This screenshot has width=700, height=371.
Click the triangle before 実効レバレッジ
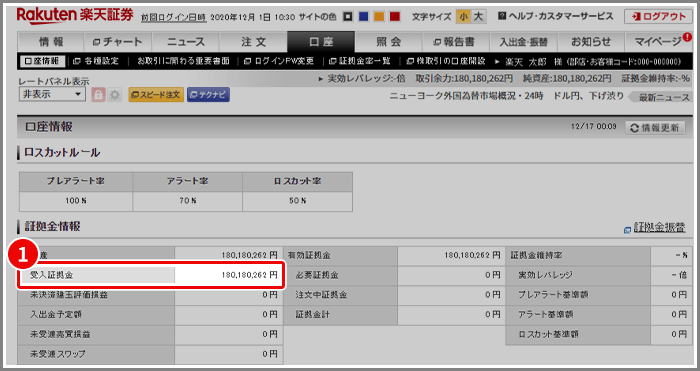(321, 79)
